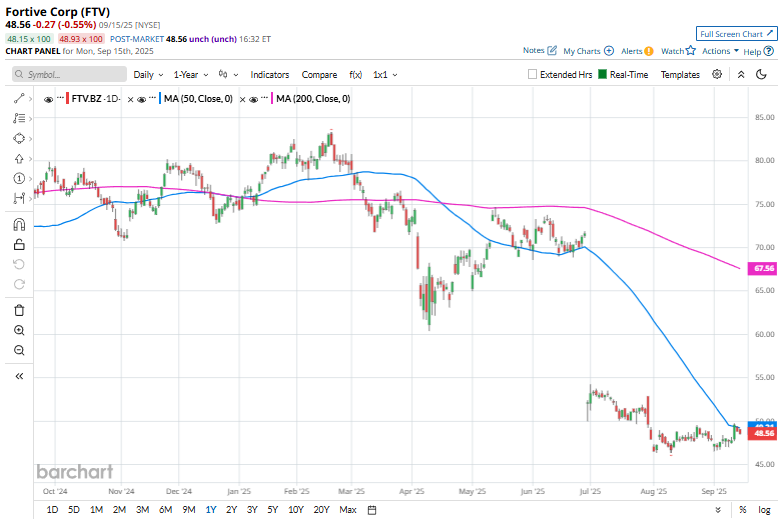
Task: Open the Templates menu
Action: [x=680, y=75]
